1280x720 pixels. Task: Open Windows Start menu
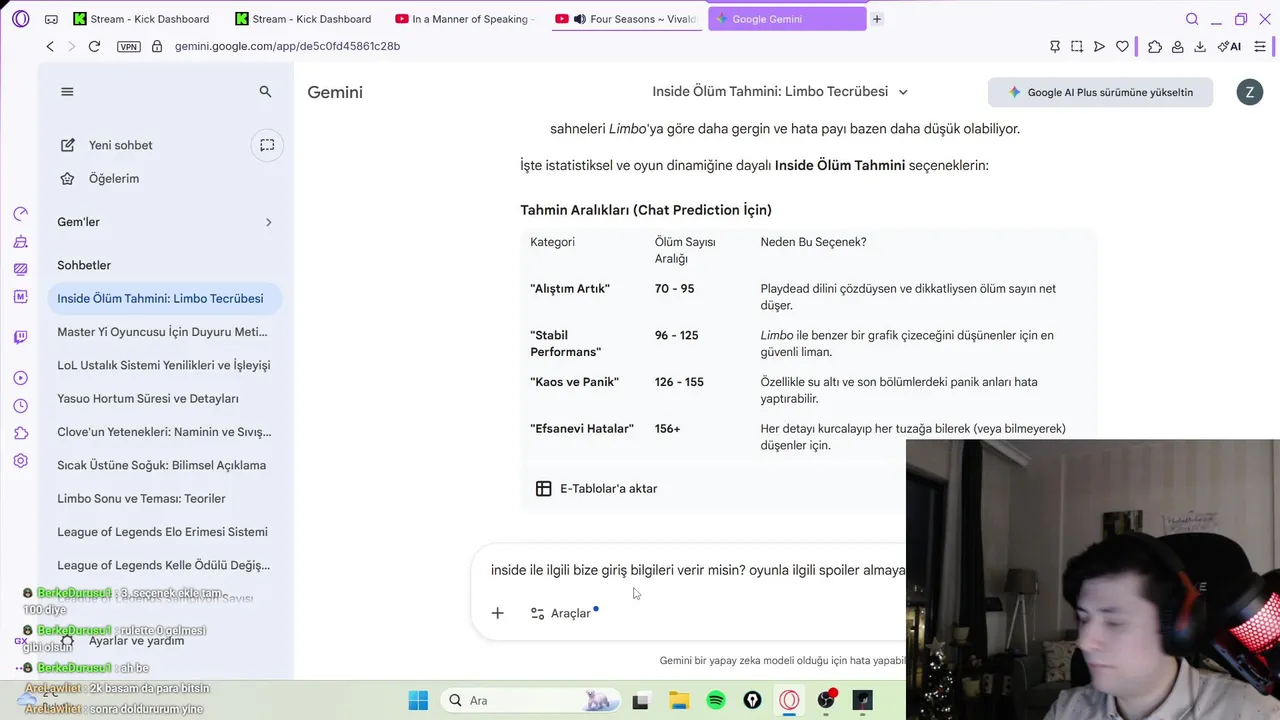point(418,700)
